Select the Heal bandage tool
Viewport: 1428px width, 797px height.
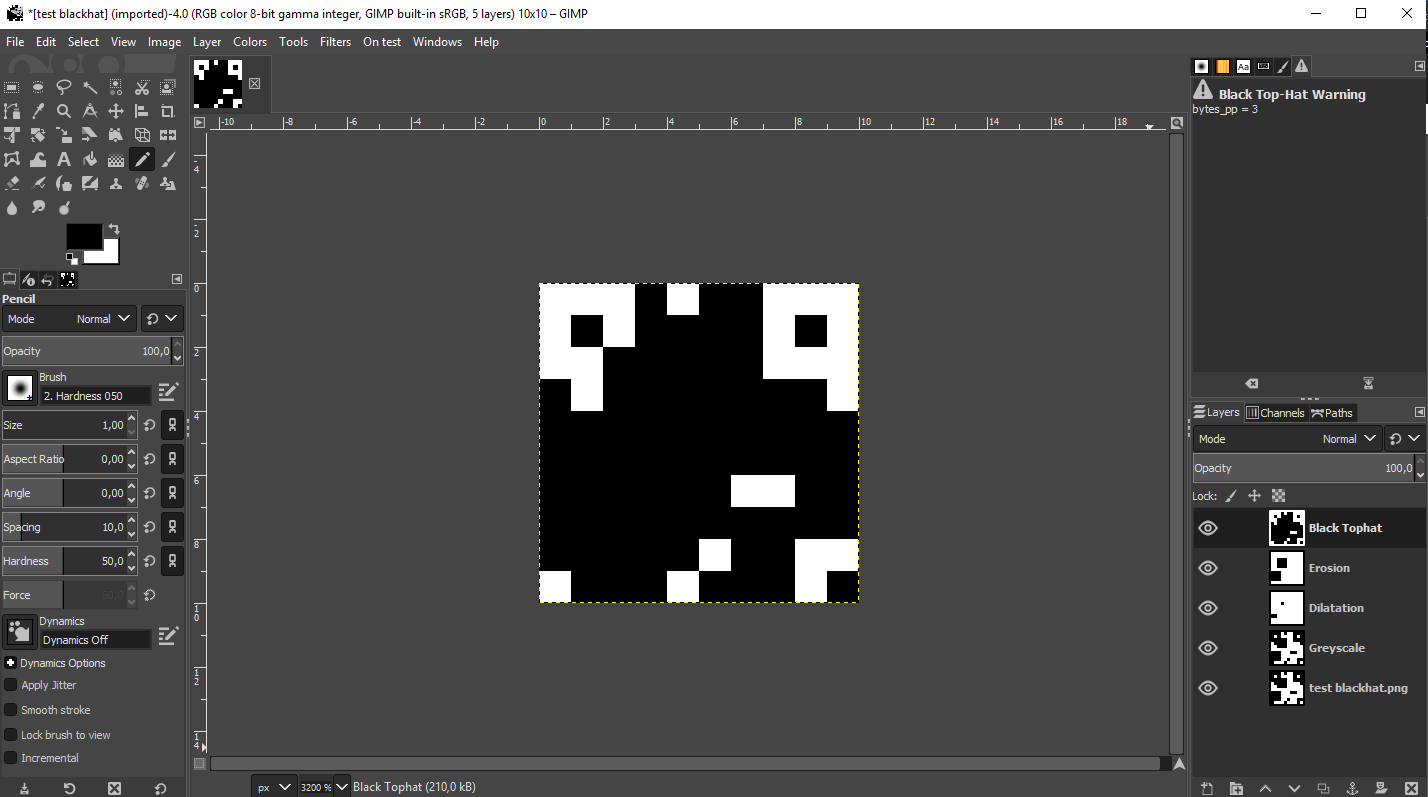click(x=142, y=183)
